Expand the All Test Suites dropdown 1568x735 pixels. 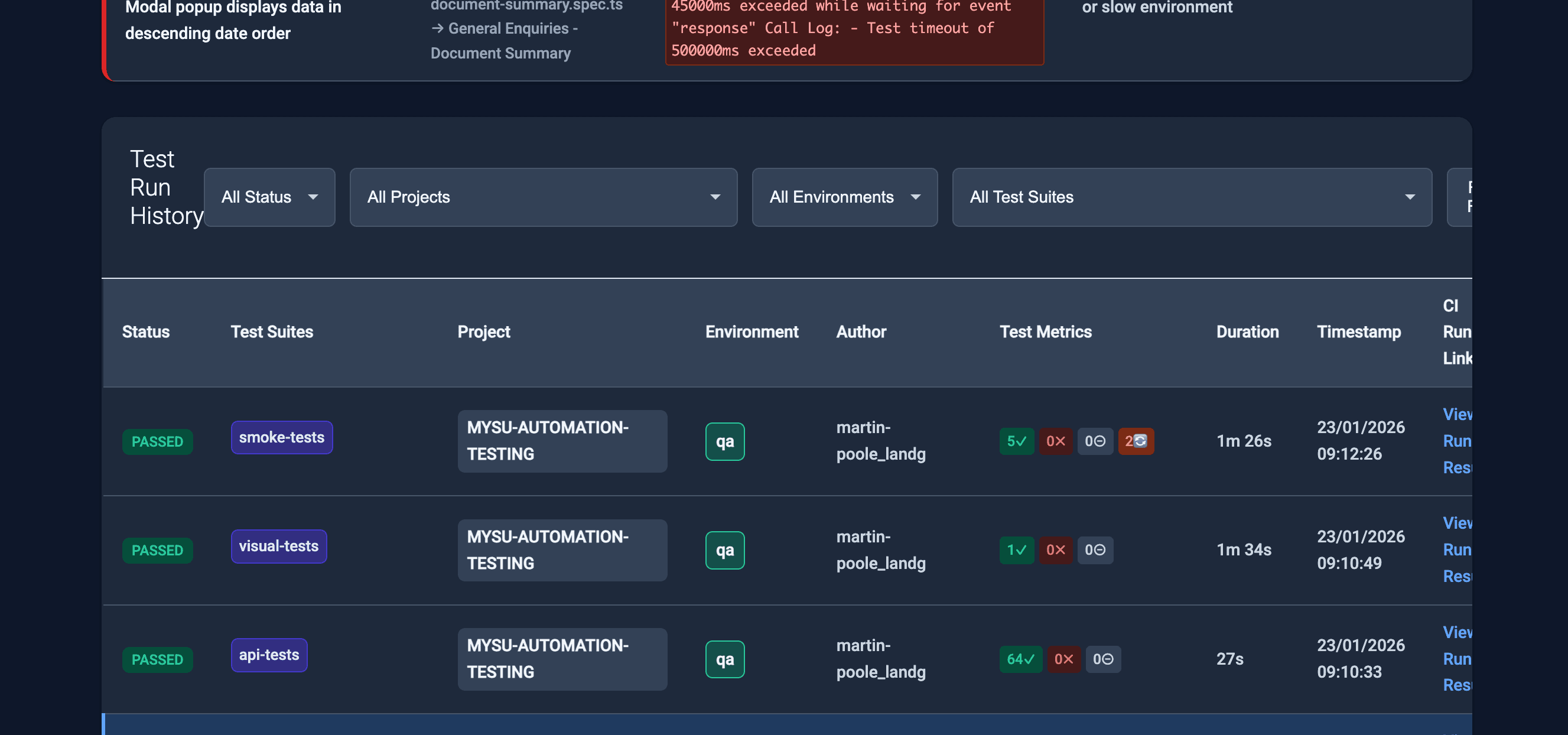pyautogui.click(x=1192, y=197)
